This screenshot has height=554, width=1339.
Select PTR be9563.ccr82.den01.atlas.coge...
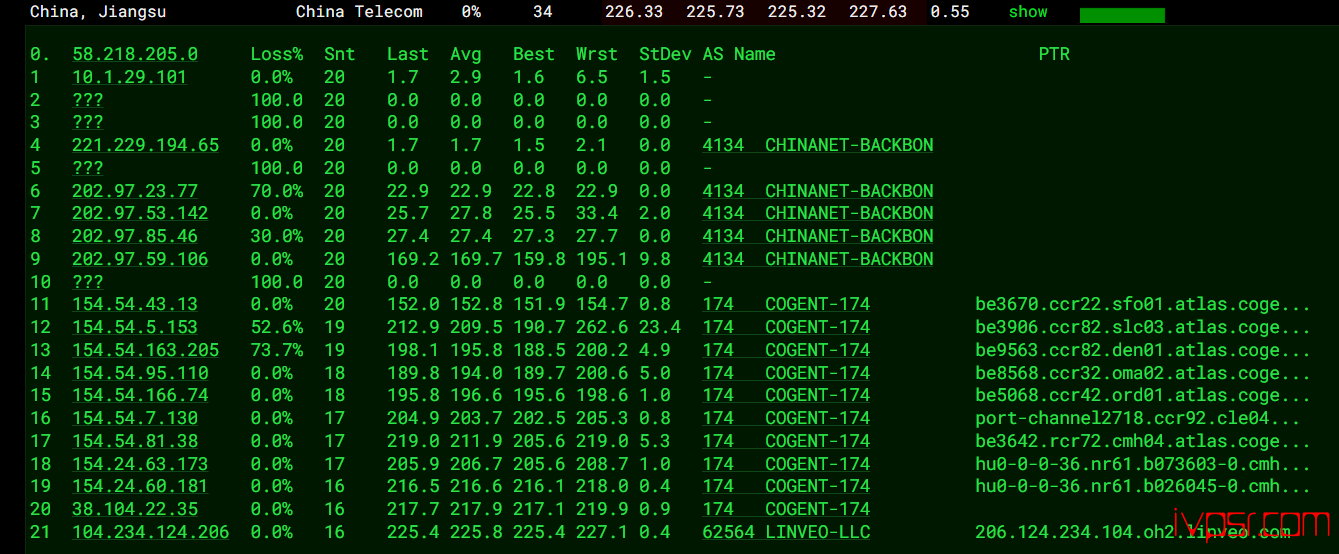1143,350
